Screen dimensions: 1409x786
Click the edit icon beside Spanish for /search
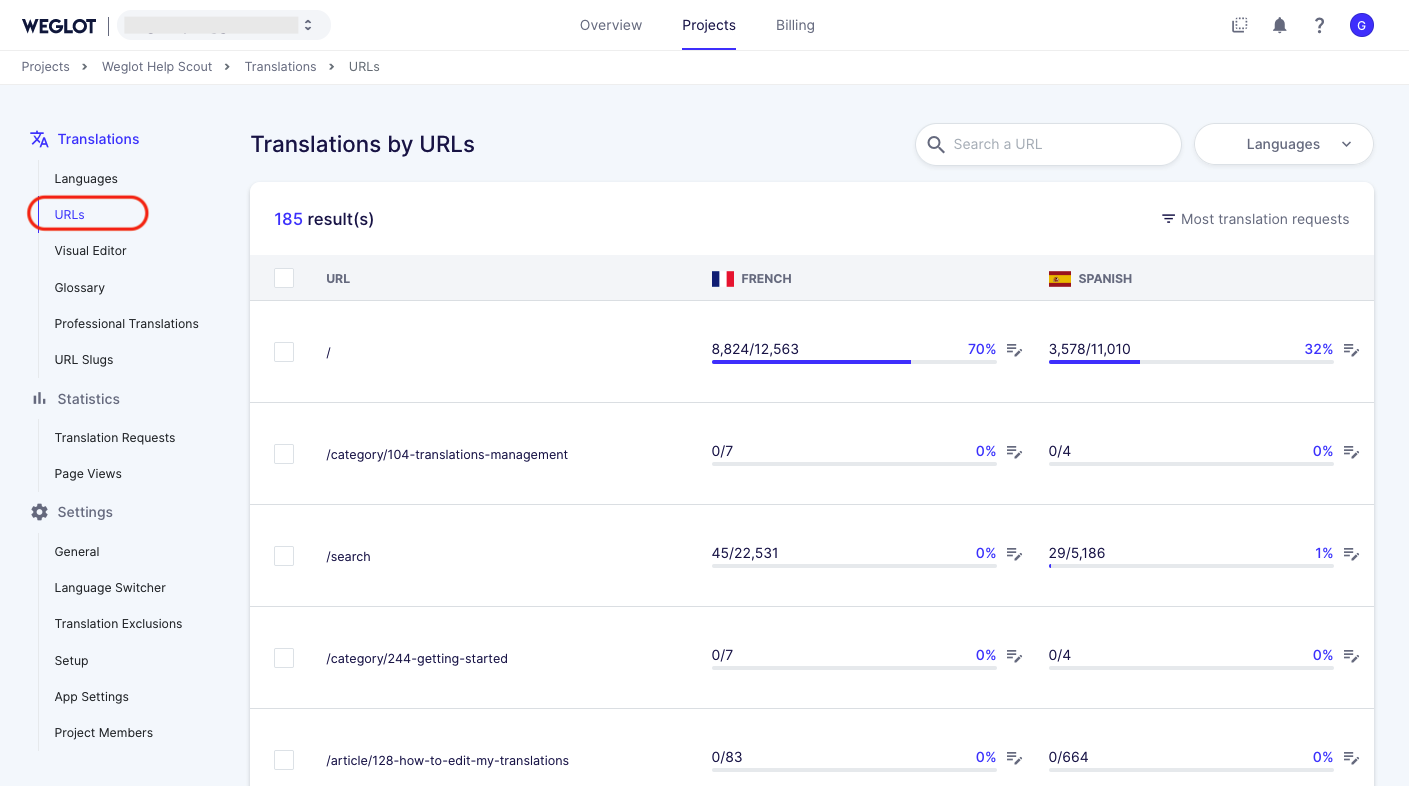1351,555
